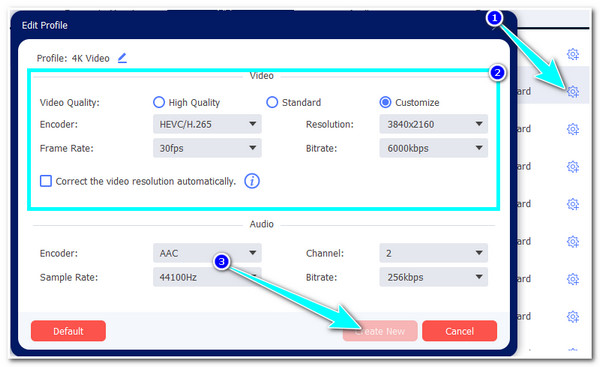Open the Sample Rate dropdown showing 44100Hz
The image size is (600, 367).
[207, 277]
